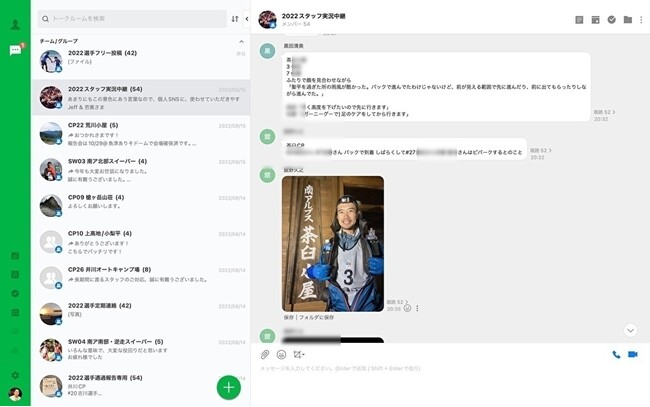Collapse the chat list panel arrow
This screenshot has height=407, width=650.
247,19
